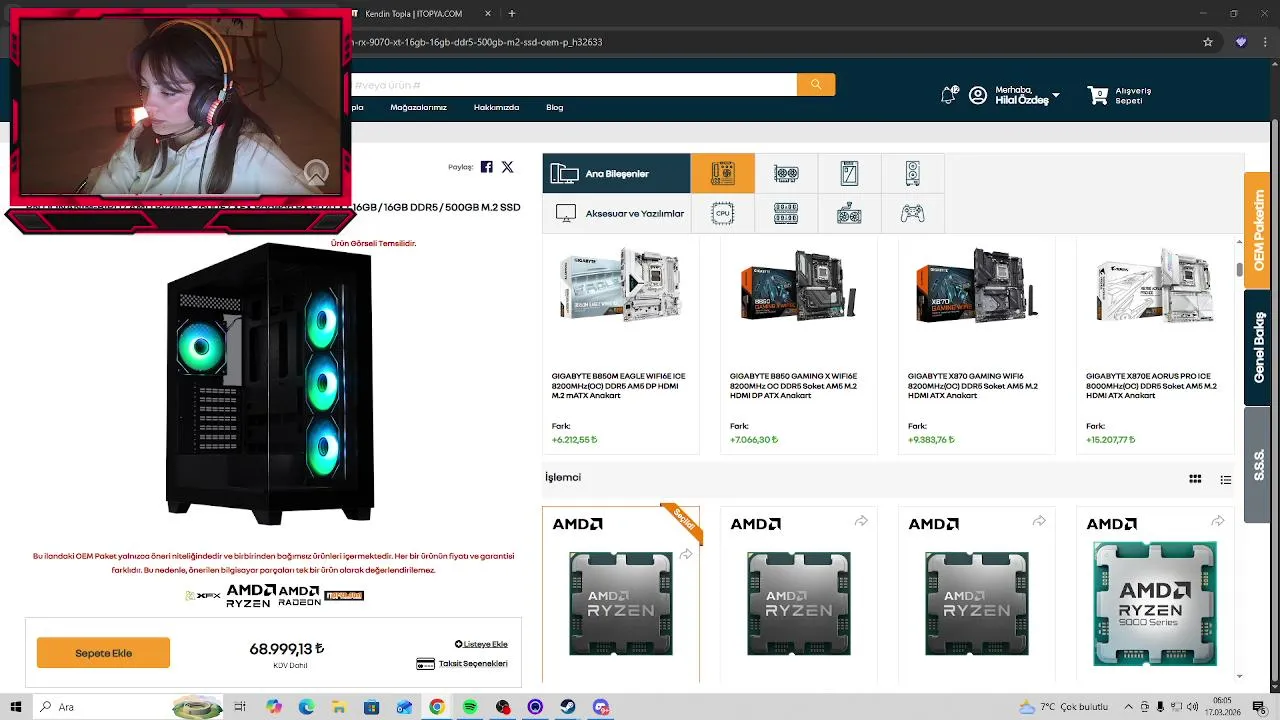This screenshot has height=720, width=1280.
Task: Select the fan cooler icon beside the gamepad
Action: pyautogui.click(x=849, y=213)
